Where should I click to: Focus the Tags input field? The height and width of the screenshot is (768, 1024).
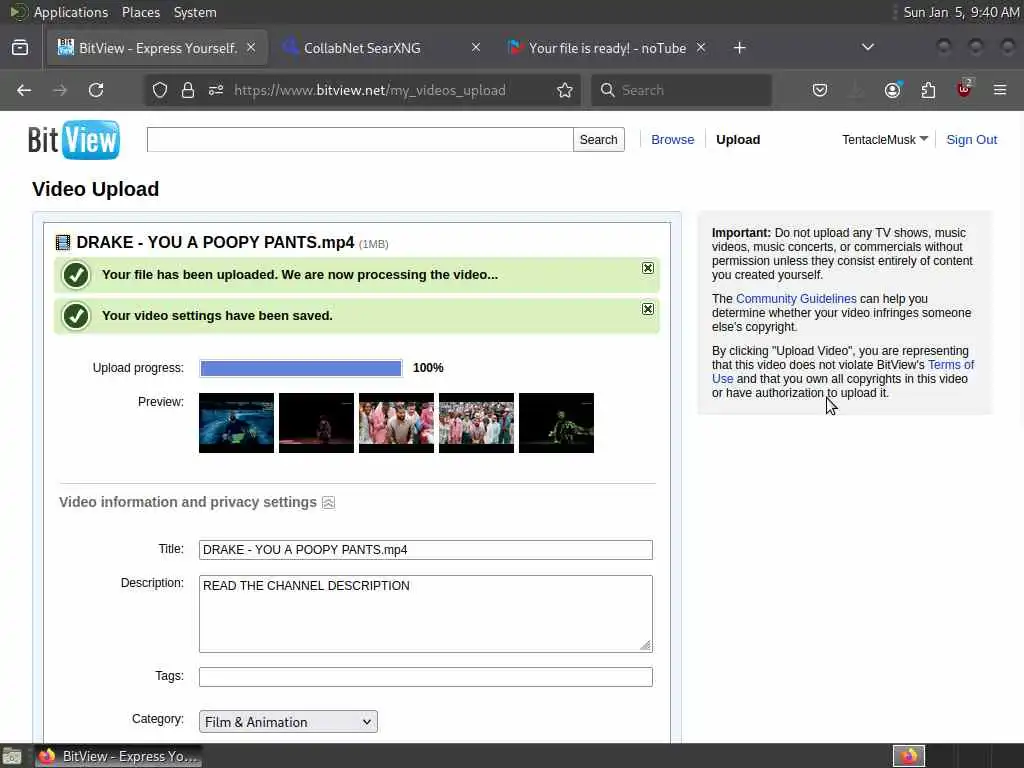(x=426, y=677)
